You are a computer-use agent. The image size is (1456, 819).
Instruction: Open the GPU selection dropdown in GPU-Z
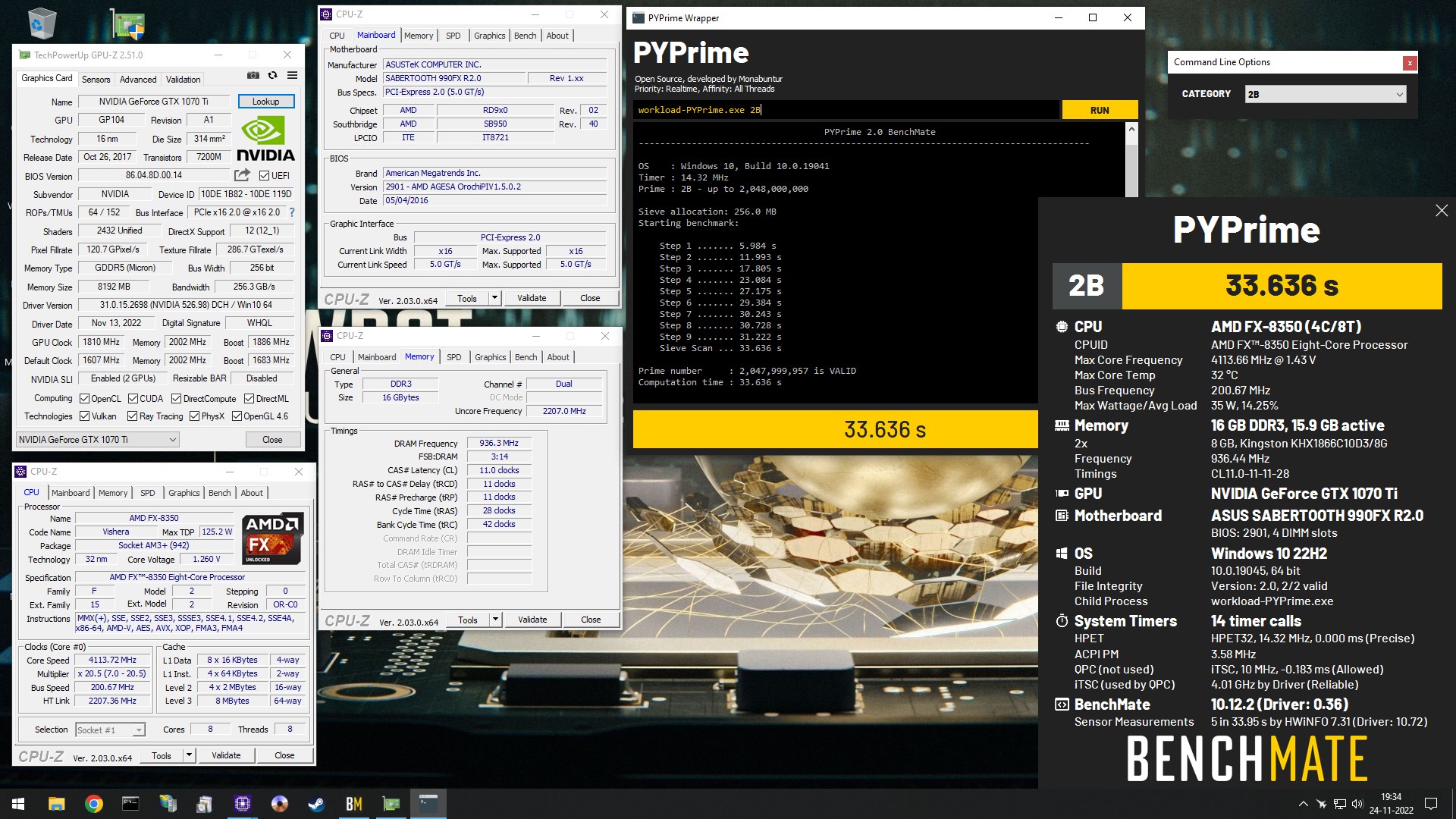tap(98, 440)
